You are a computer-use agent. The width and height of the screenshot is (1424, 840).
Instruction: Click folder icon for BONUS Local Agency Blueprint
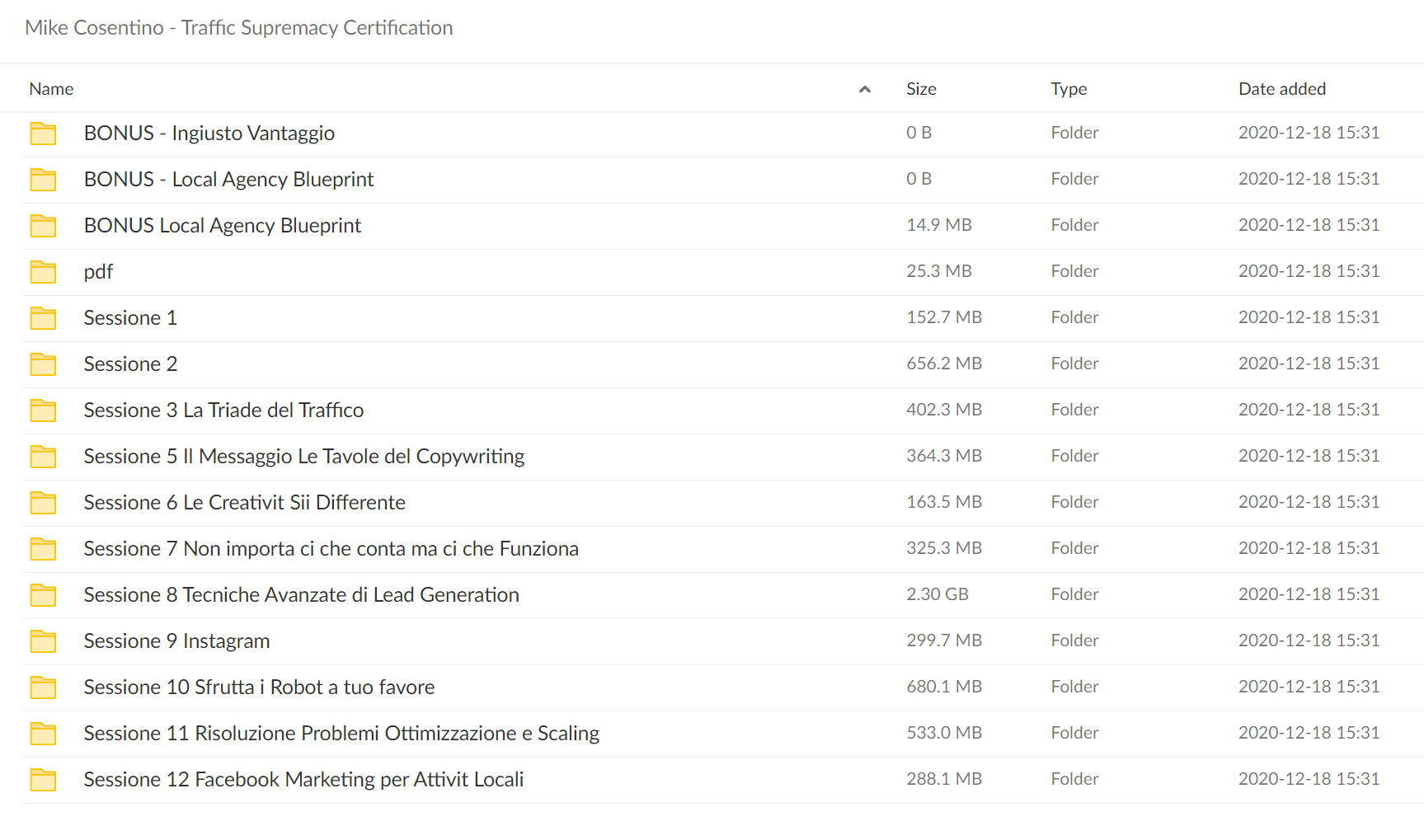click(43, 226)
